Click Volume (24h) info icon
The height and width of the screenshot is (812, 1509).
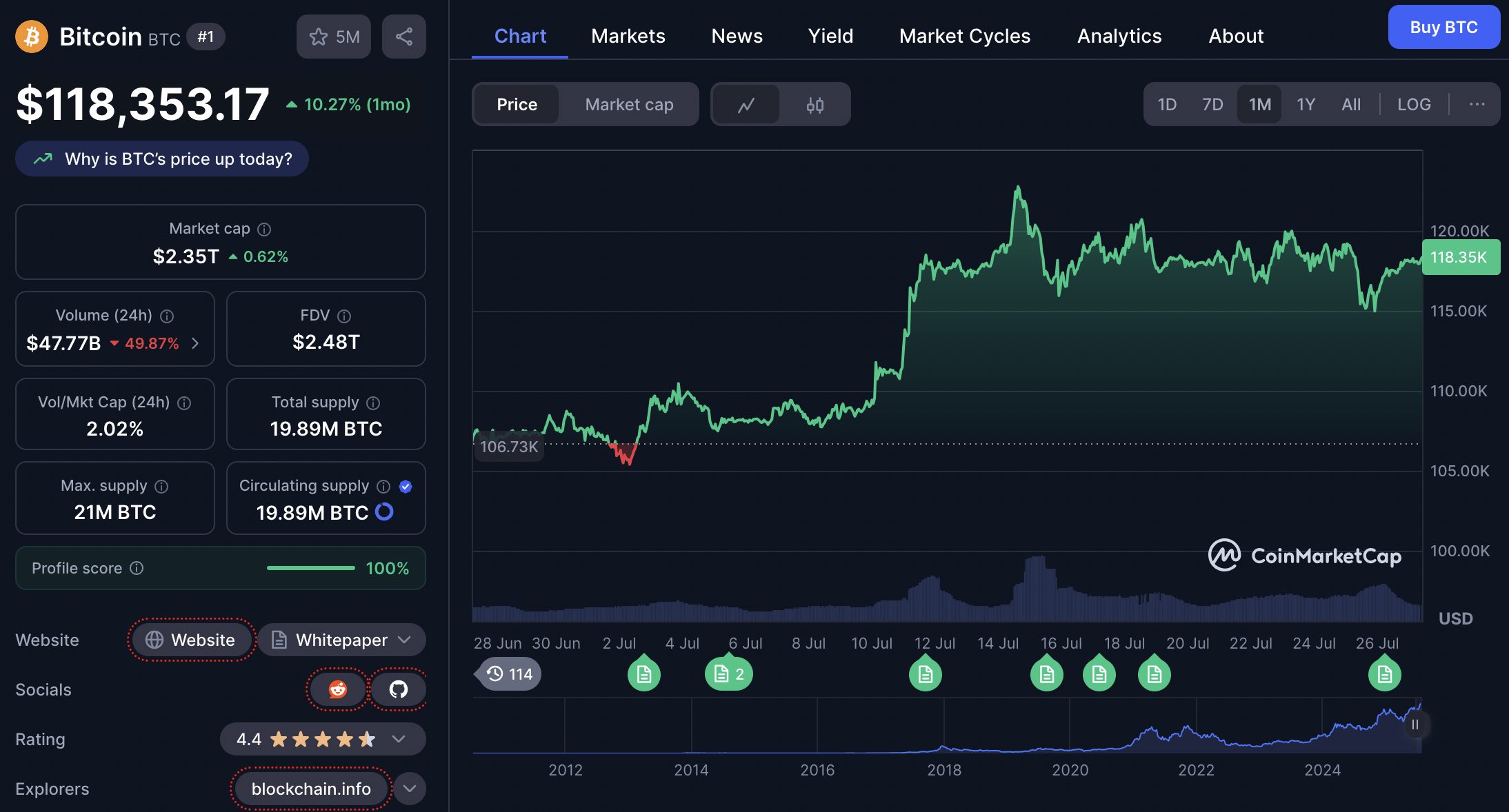coord(167,316)
